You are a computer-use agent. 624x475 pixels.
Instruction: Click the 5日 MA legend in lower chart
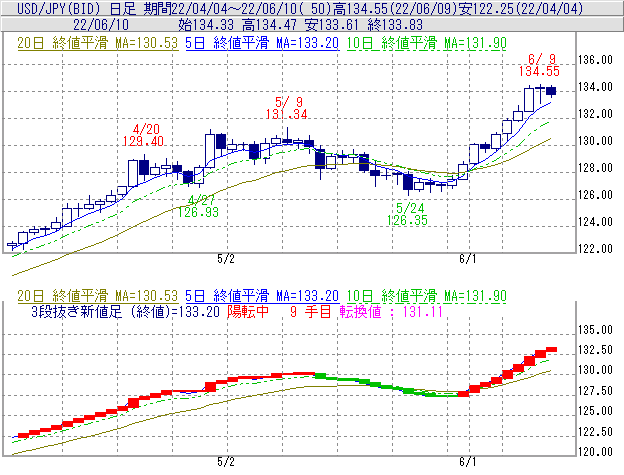click(262, 296)
